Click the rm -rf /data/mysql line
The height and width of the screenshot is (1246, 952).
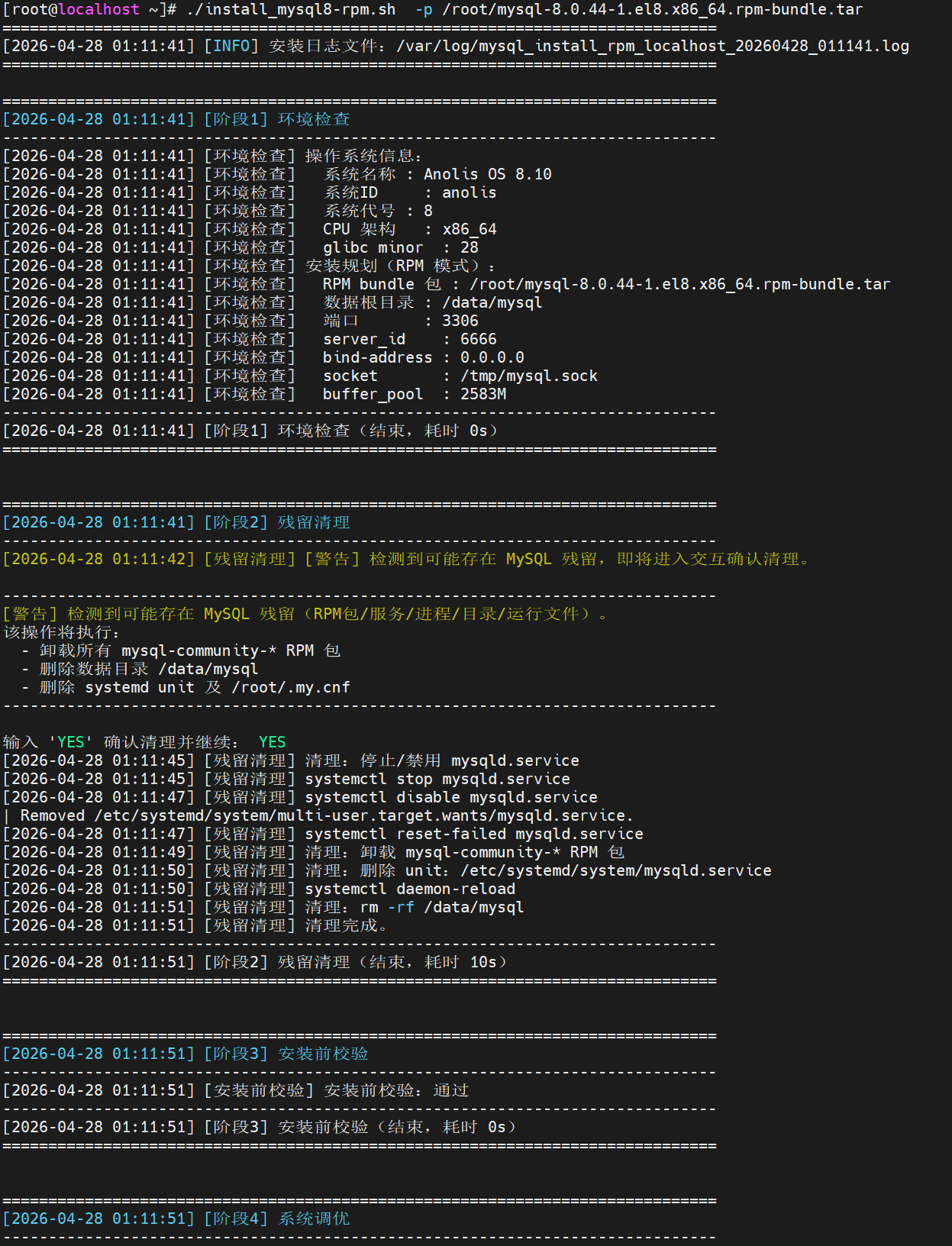(263, 907)
